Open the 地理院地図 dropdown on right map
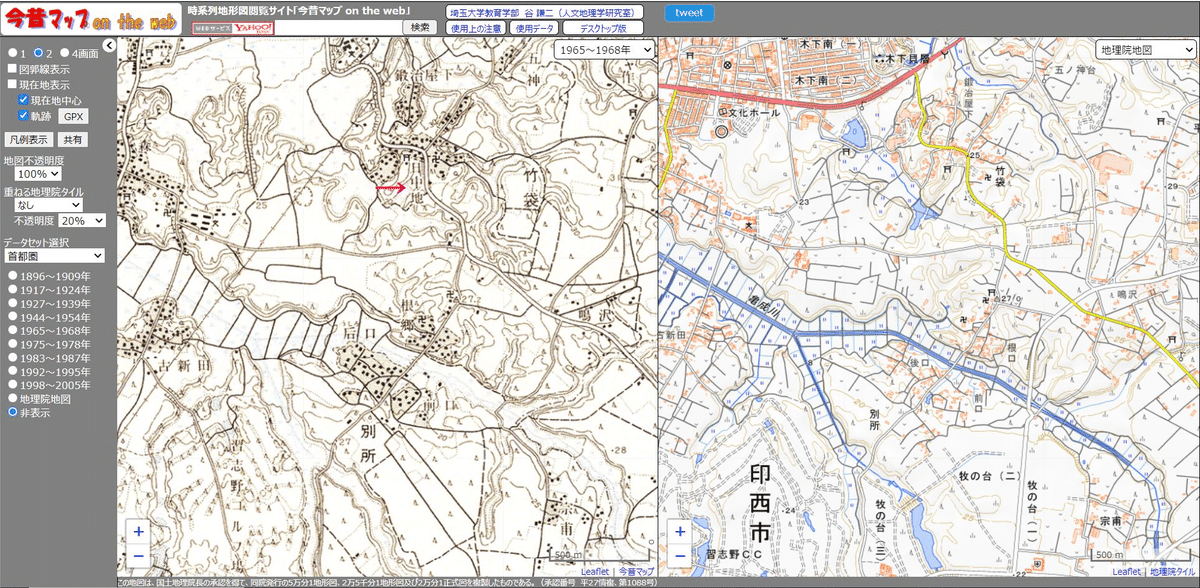Image resolution: width=1200 pixels, height=588 pixels. pyautogui.click(x=1145, y=49)
